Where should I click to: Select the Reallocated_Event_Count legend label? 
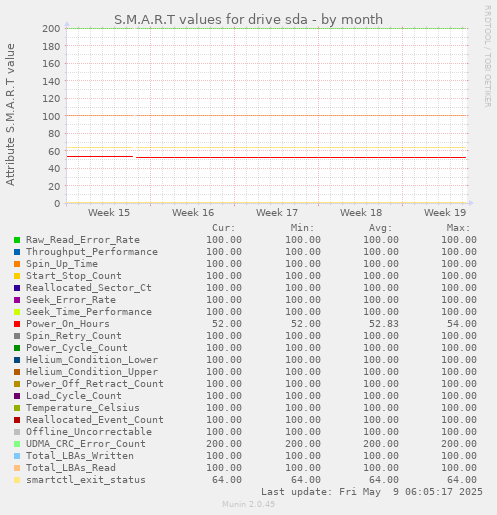(x=95, y=420)
